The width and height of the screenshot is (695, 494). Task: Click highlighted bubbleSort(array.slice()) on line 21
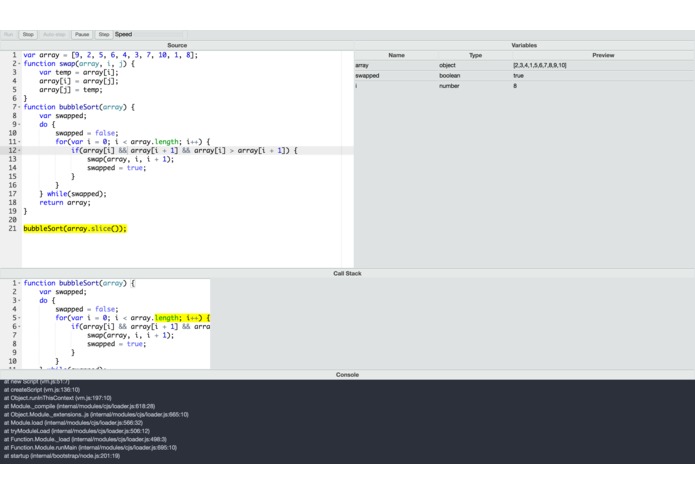pyautogui.click(x=75, y=229)
